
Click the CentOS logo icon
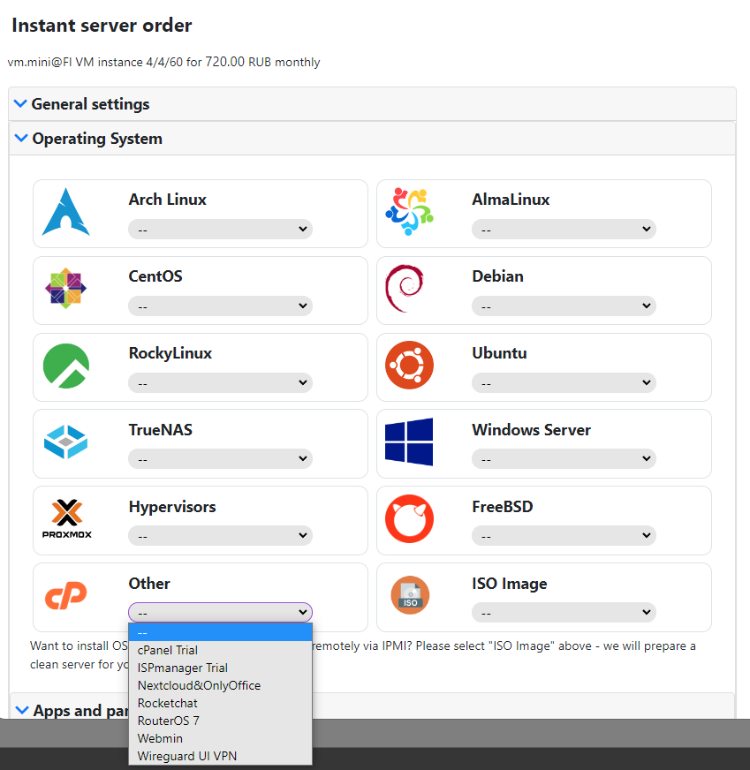(66, 288)
